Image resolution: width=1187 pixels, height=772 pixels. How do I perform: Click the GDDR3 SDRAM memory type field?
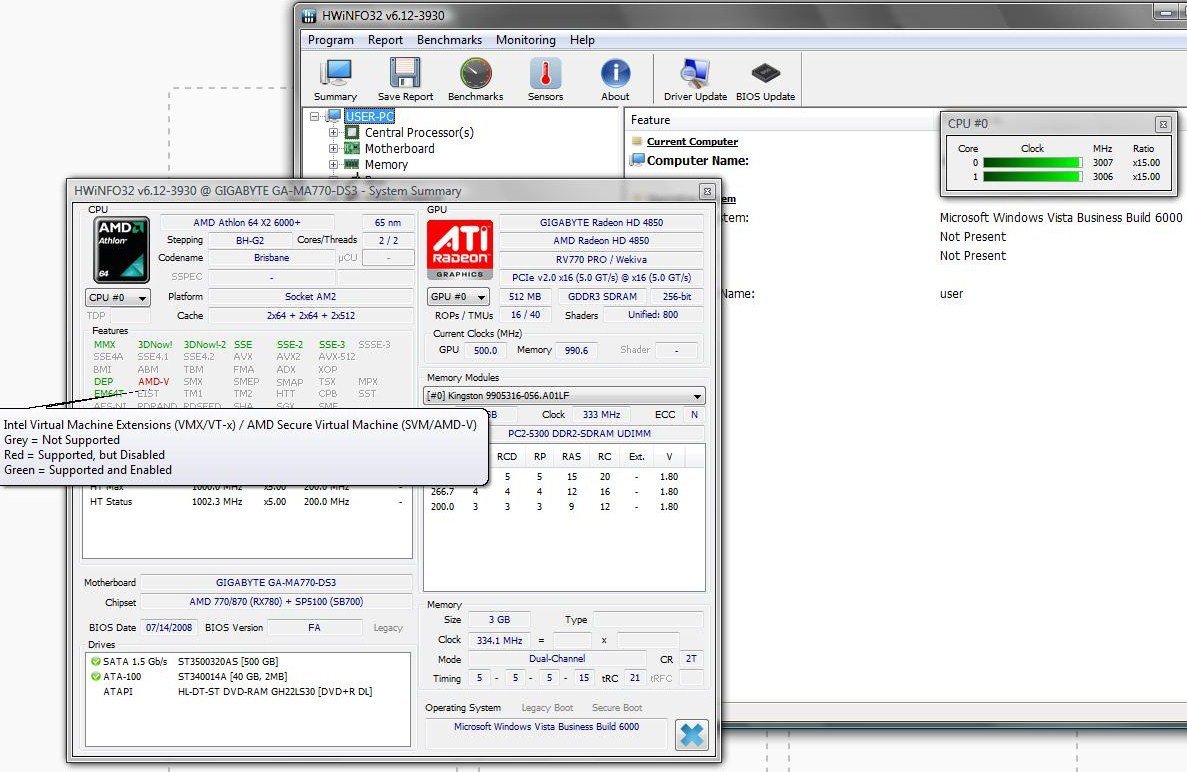(603, 297)
